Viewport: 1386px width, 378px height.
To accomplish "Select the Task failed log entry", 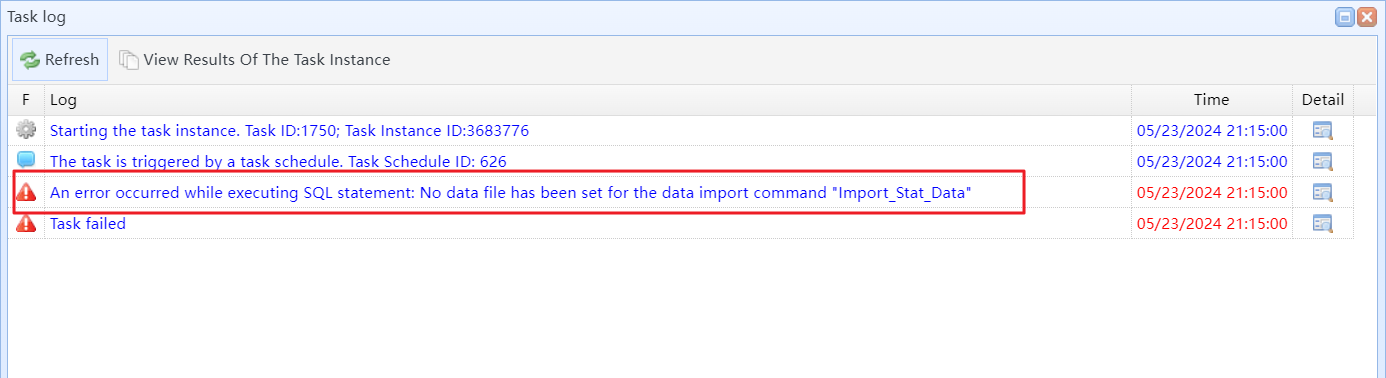I will pyautogui.click(x=88, y=223).
